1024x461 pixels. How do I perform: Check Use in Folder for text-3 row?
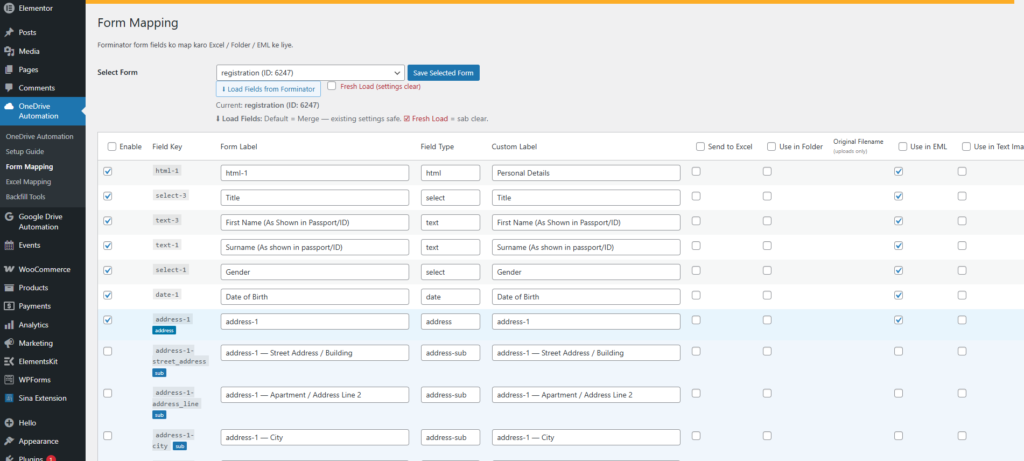pos(767,221)
